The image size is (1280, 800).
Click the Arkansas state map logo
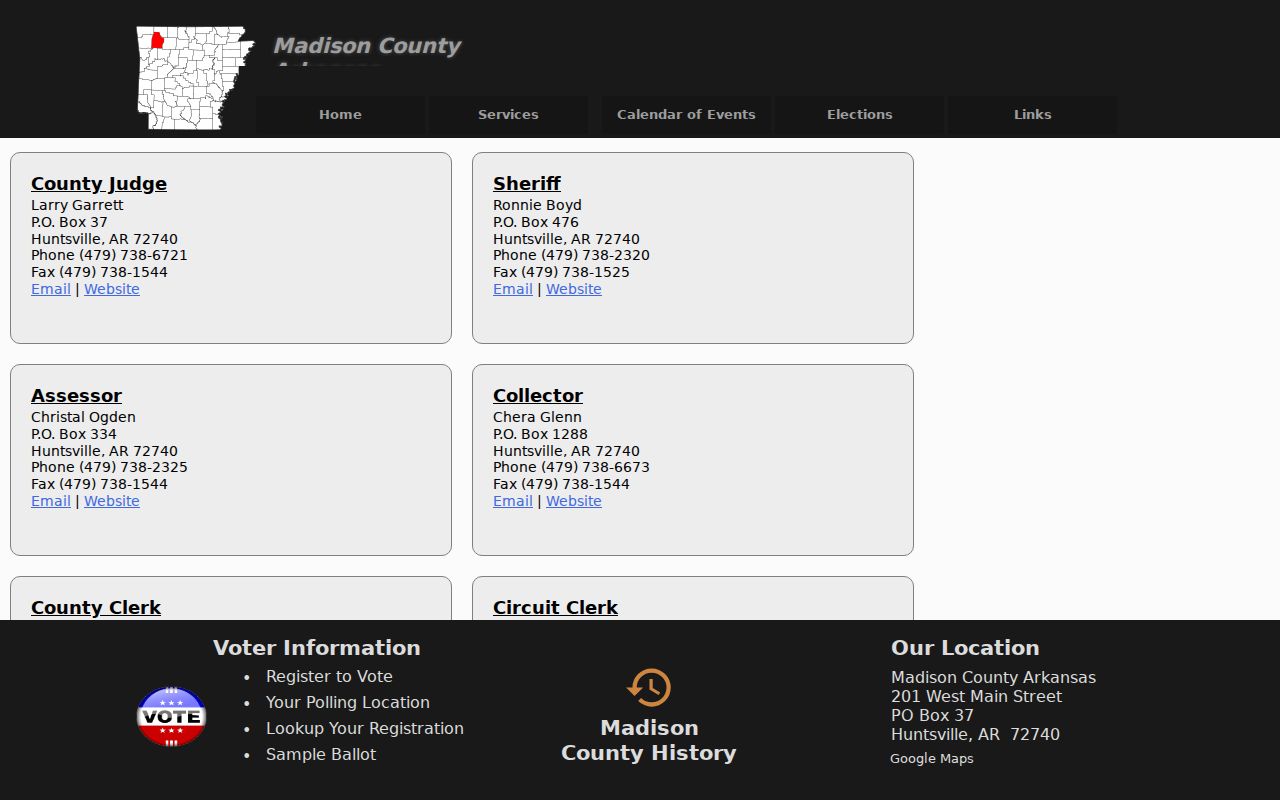pos(195,78)
